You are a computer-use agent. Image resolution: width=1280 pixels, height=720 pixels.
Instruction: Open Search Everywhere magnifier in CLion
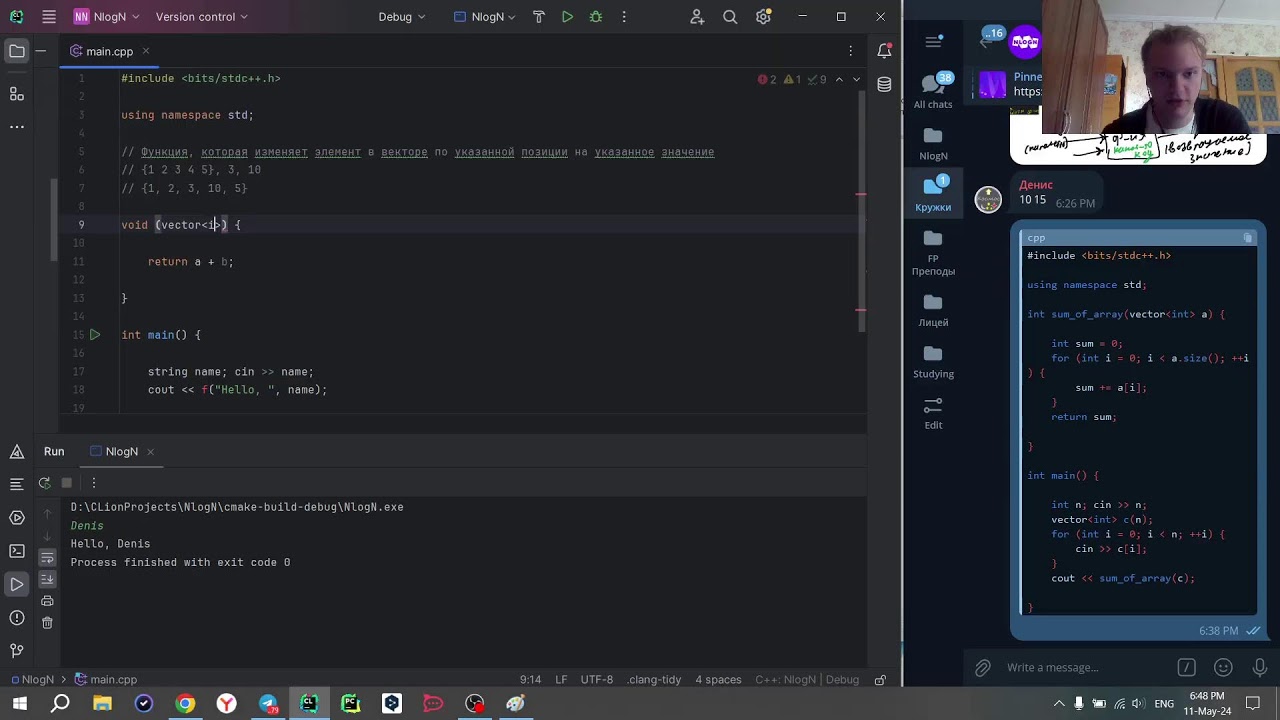point(730,17)
